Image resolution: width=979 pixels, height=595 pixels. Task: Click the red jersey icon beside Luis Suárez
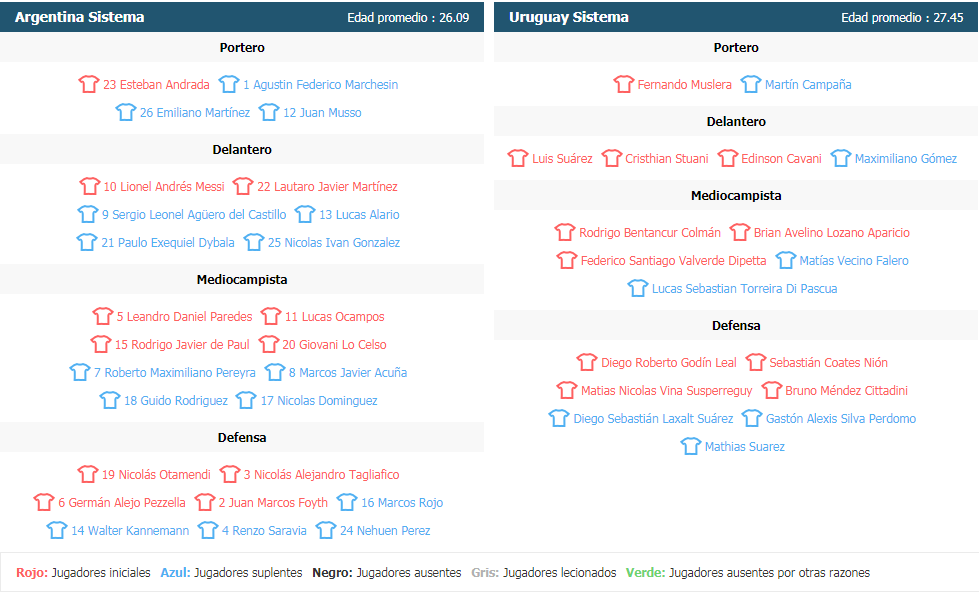(x=518, y=159)
